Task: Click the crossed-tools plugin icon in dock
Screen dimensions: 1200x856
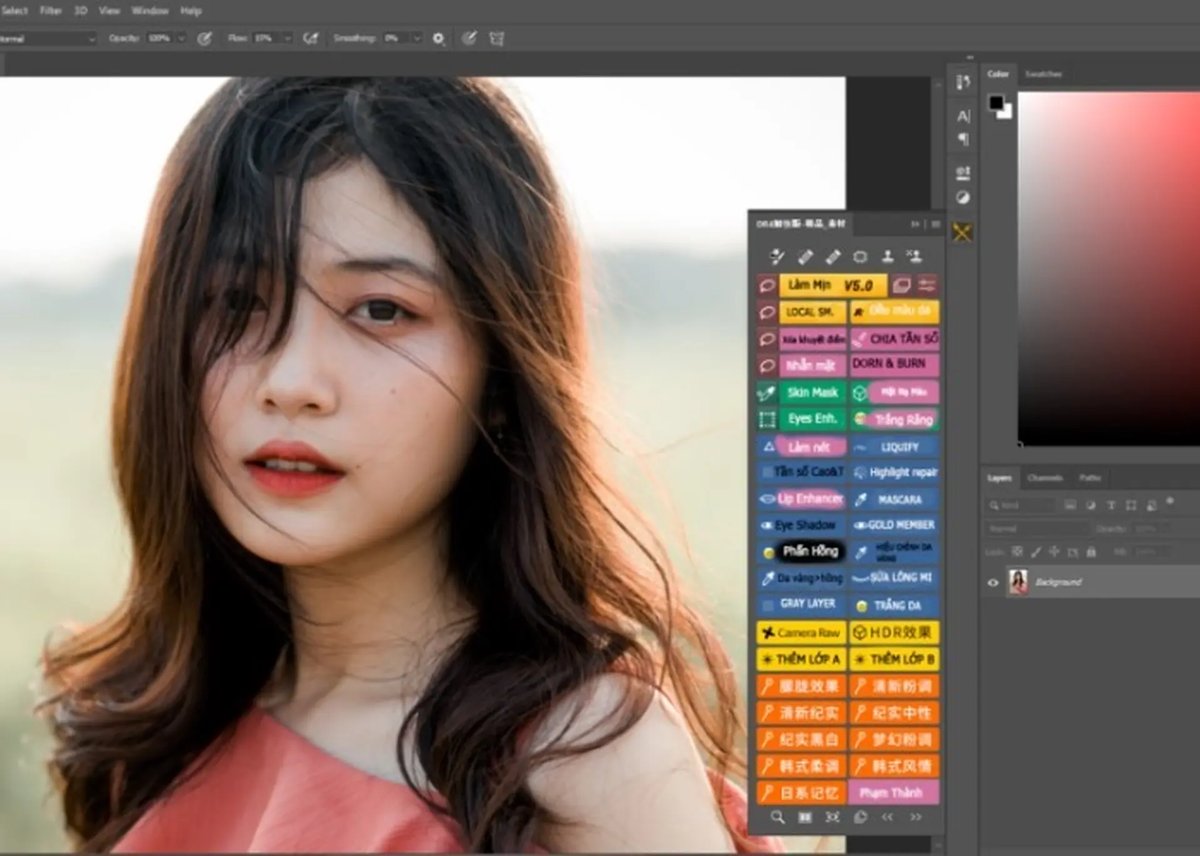Action: click(x=962, y=232)
